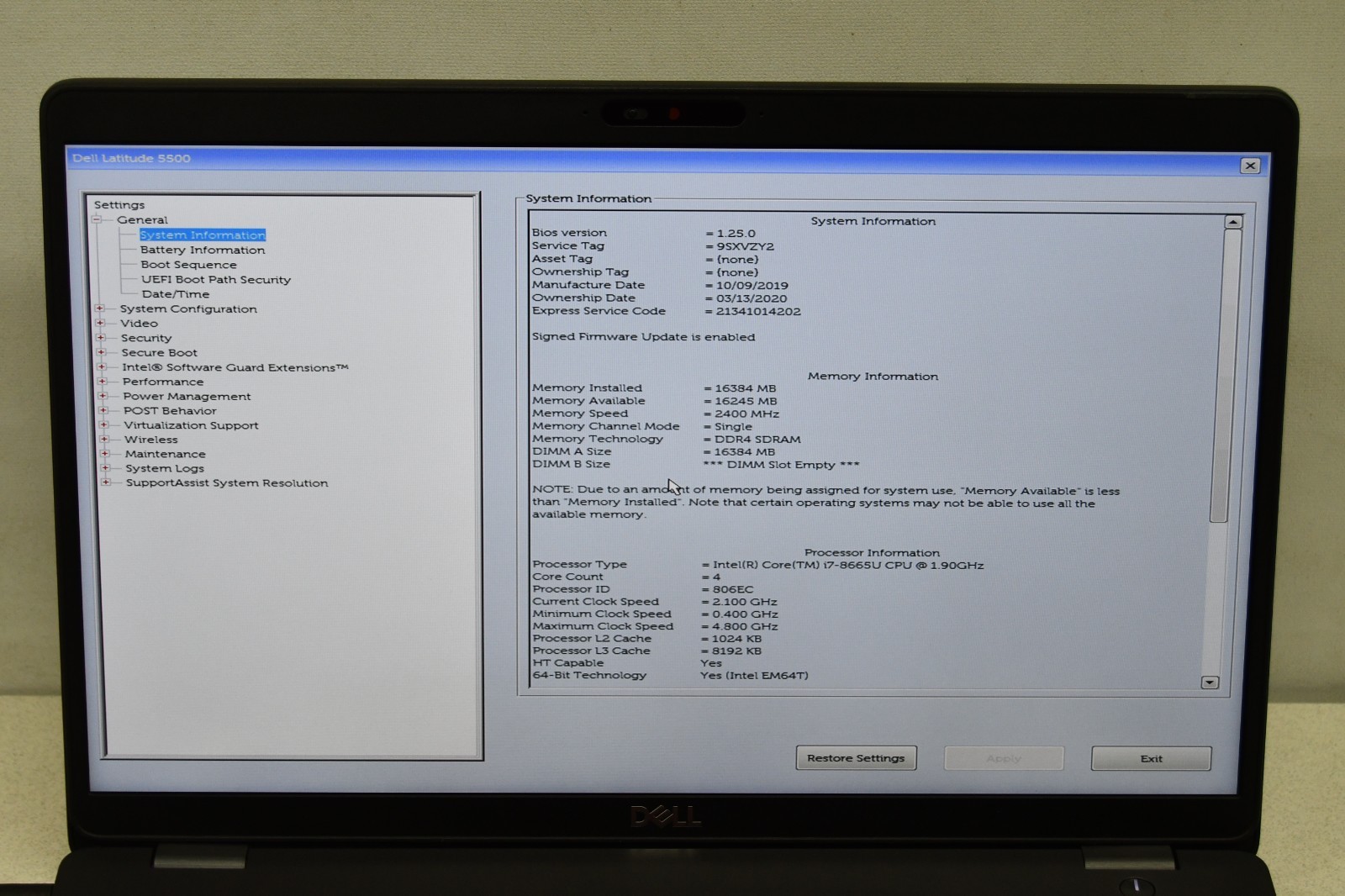Open Battery Information
The width and height of the screenshot is (1345, 896).
coord(203,250)
